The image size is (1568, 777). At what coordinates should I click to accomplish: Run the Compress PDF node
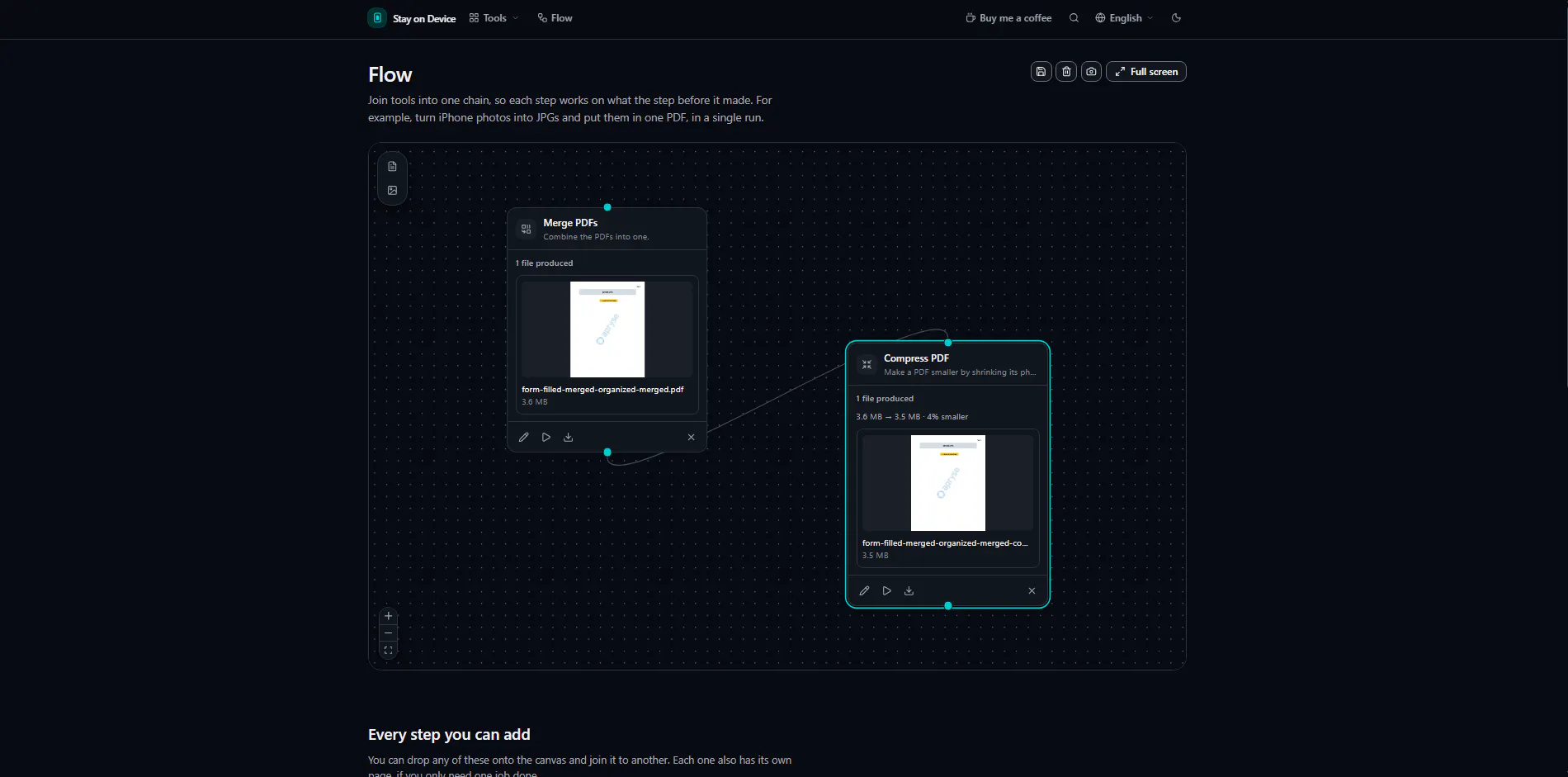click(x=886, y=591)
